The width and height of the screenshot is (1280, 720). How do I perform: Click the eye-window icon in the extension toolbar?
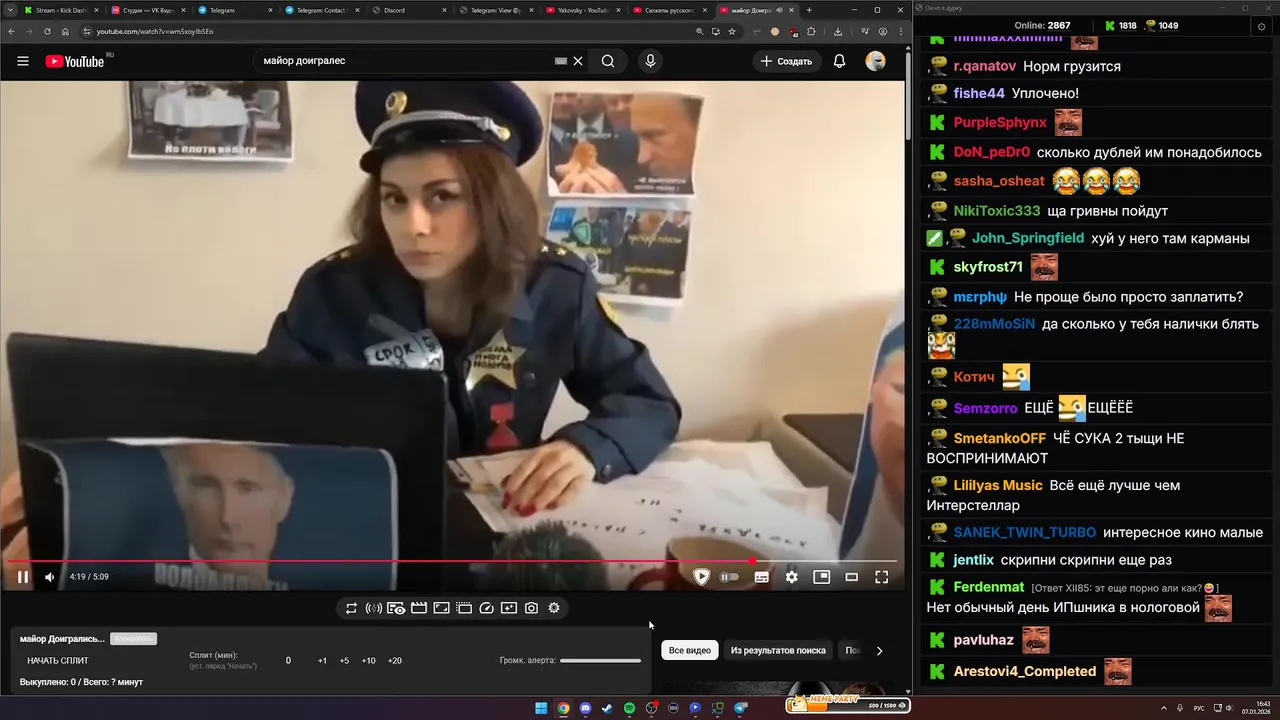click(396, 608)
